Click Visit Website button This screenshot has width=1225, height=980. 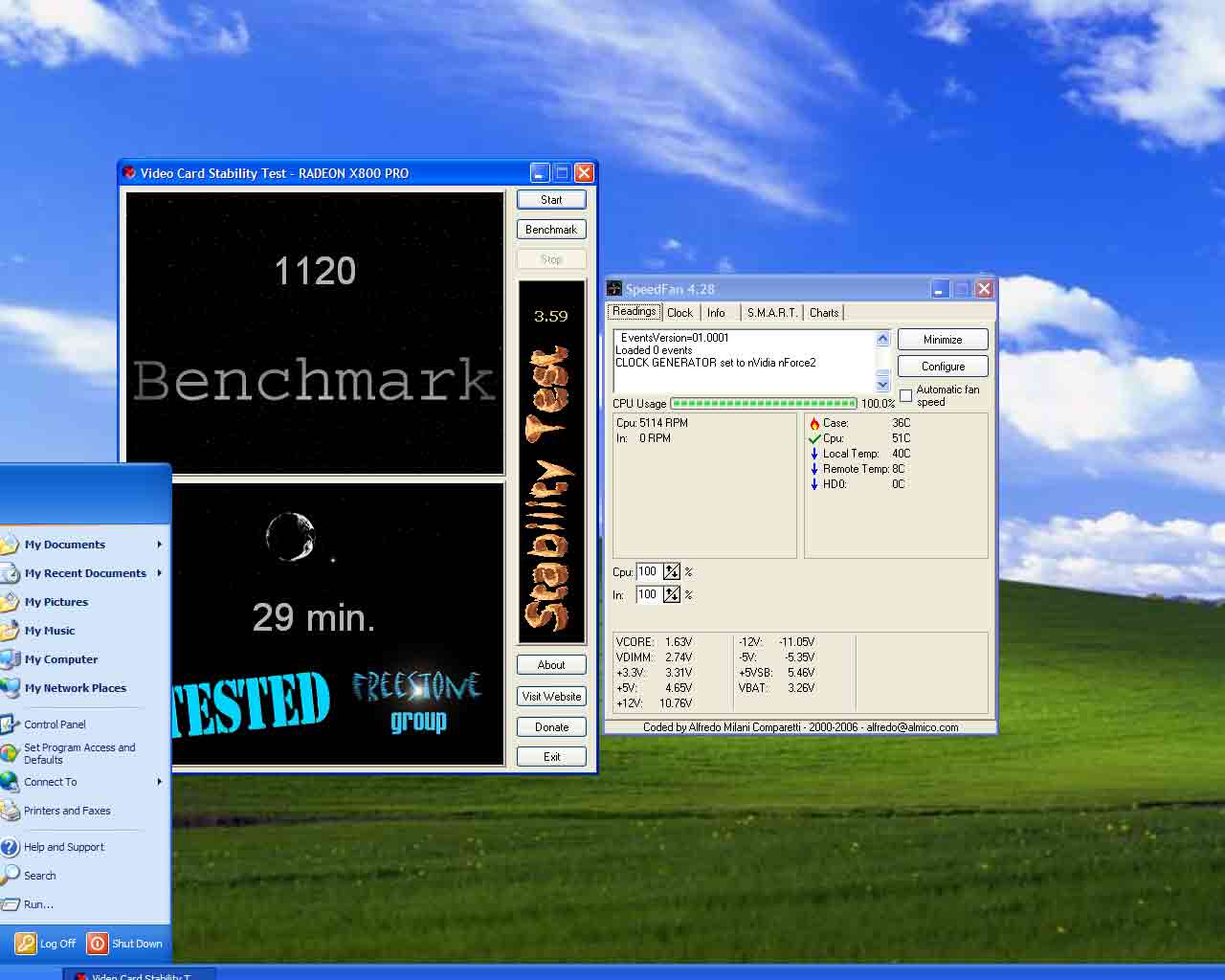[x=551, y=697]
